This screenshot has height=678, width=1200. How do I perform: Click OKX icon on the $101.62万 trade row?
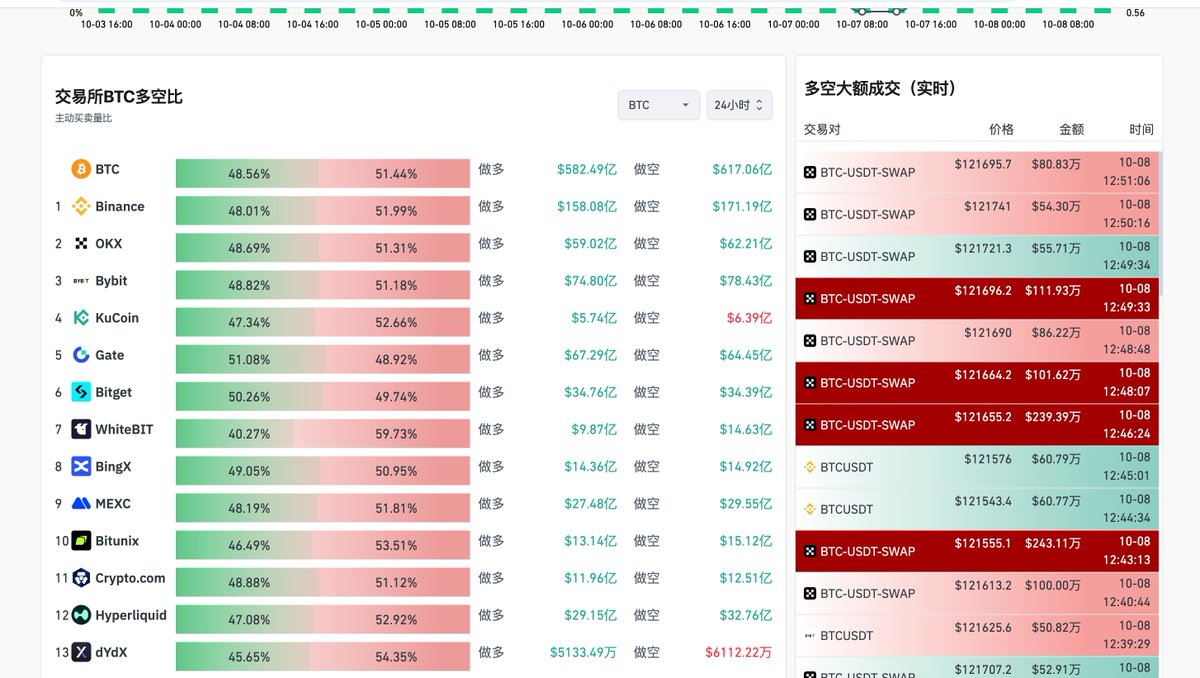[810, 383]
